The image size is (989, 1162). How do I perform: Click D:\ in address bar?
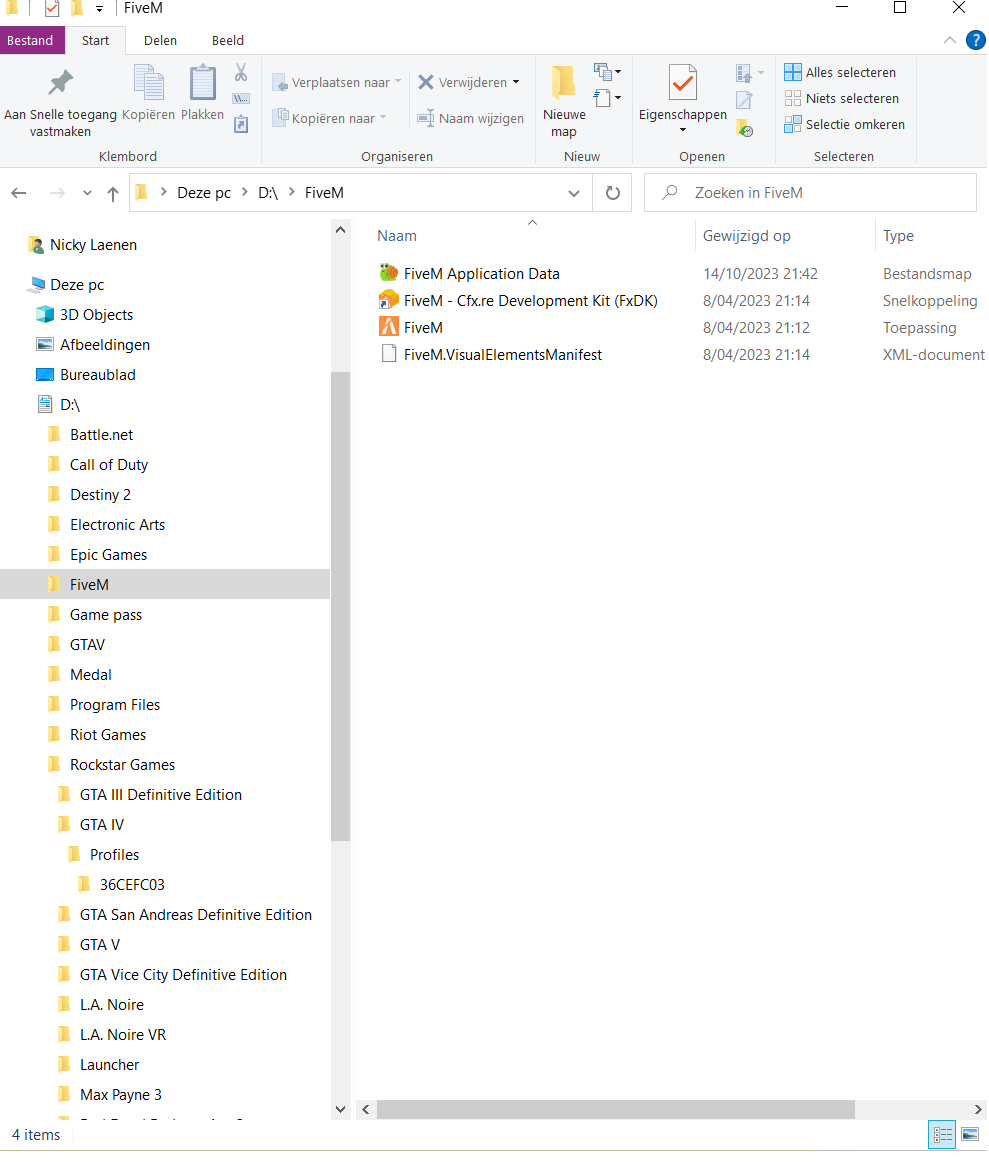[267, 193]
